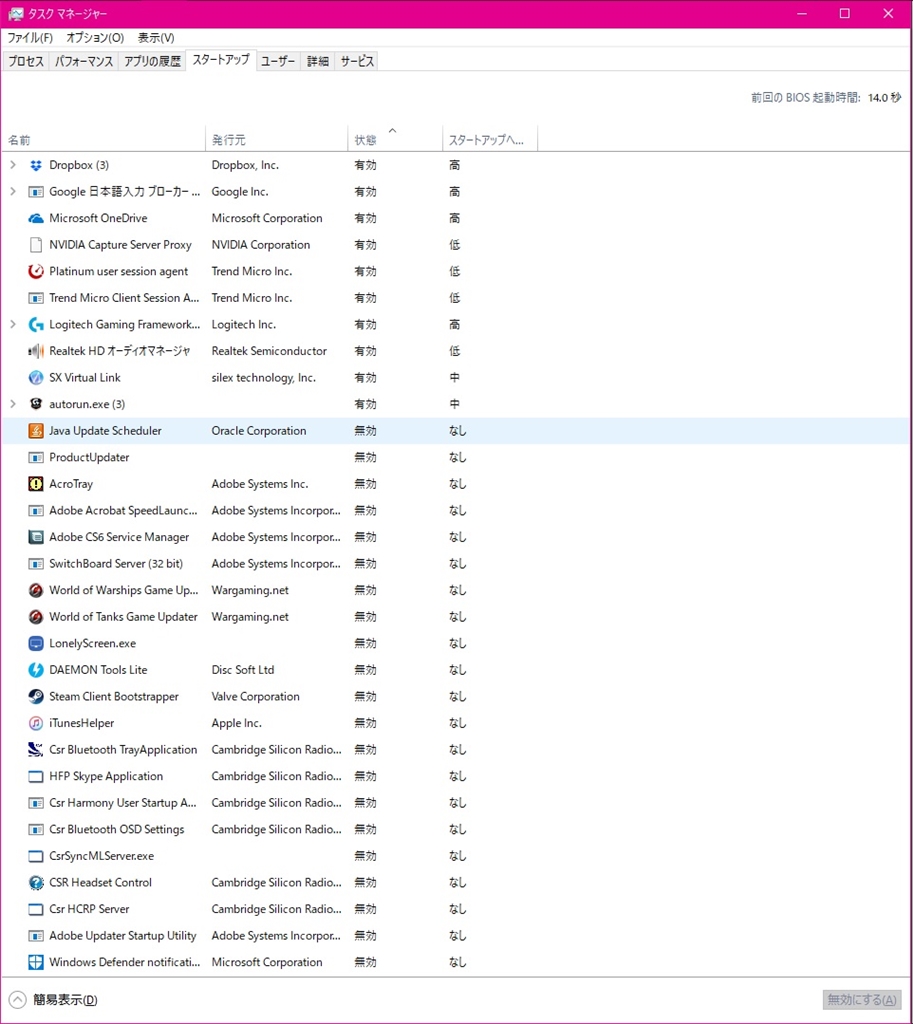Switch to the アプリの履歴 tab
913x1024 pixels.
152,61
